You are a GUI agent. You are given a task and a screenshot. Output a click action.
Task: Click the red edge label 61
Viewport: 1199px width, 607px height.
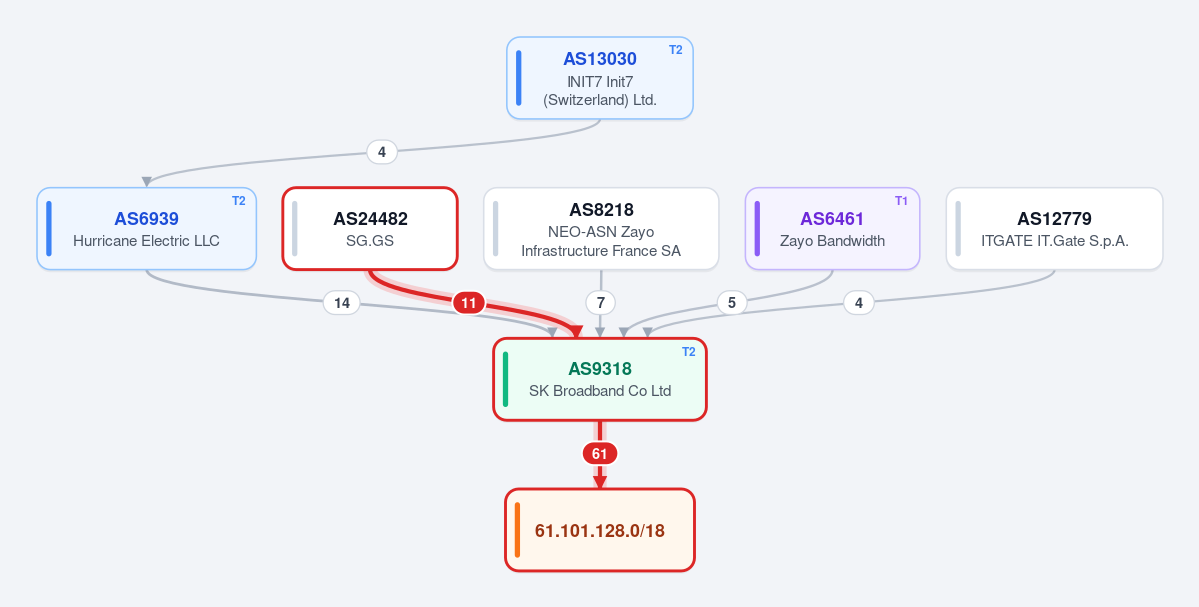(600, 454)
